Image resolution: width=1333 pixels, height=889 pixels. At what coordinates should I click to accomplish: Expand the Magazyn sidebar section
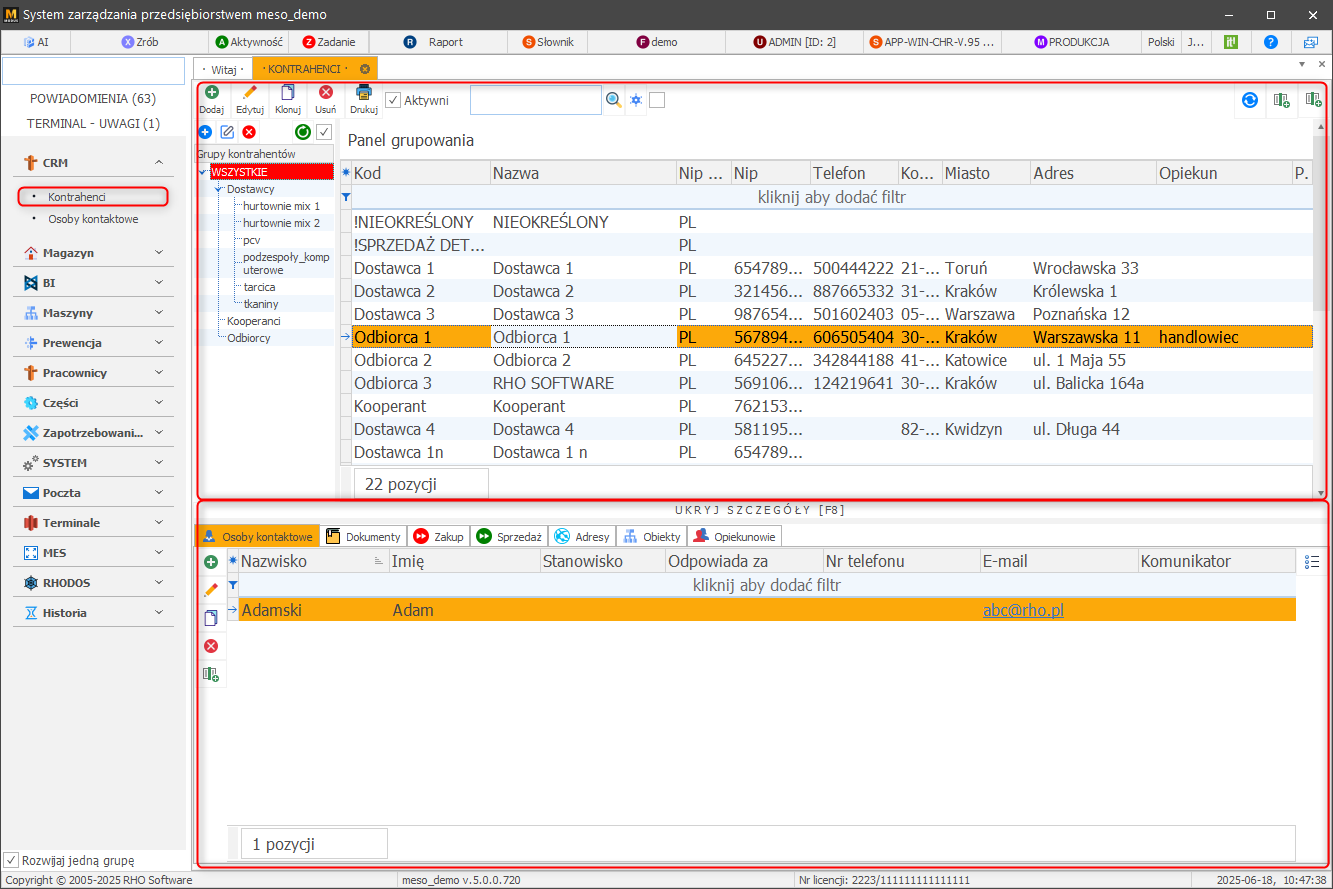(x=158, y=253)
